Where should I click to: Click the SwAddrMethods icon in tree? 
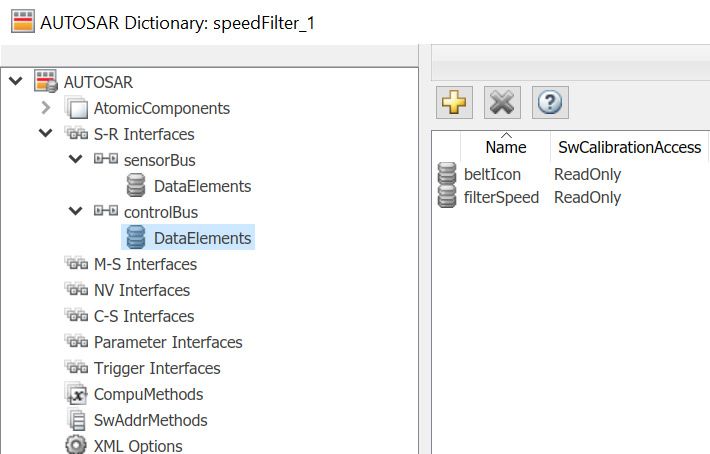[76, 420]
